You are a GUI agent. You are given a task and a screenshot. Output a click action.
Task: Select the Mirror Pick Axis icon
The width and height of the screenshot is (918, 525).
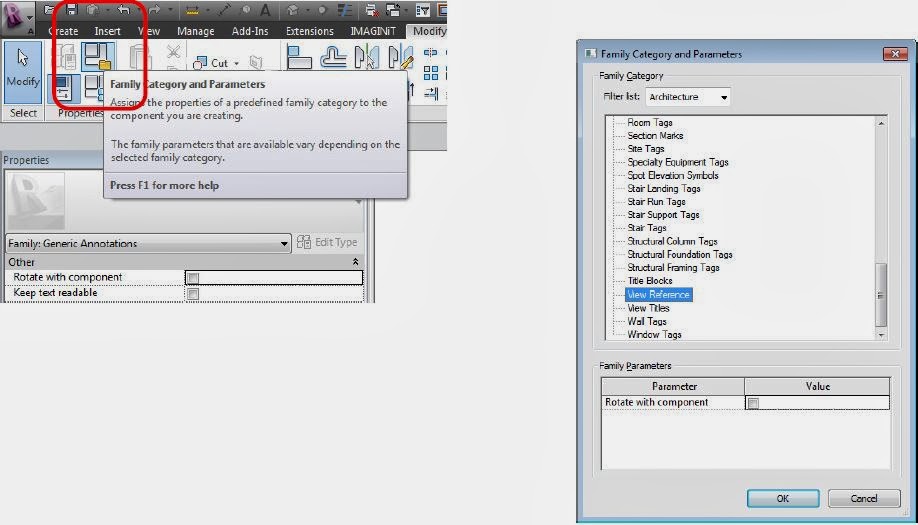tap(366, 57)
